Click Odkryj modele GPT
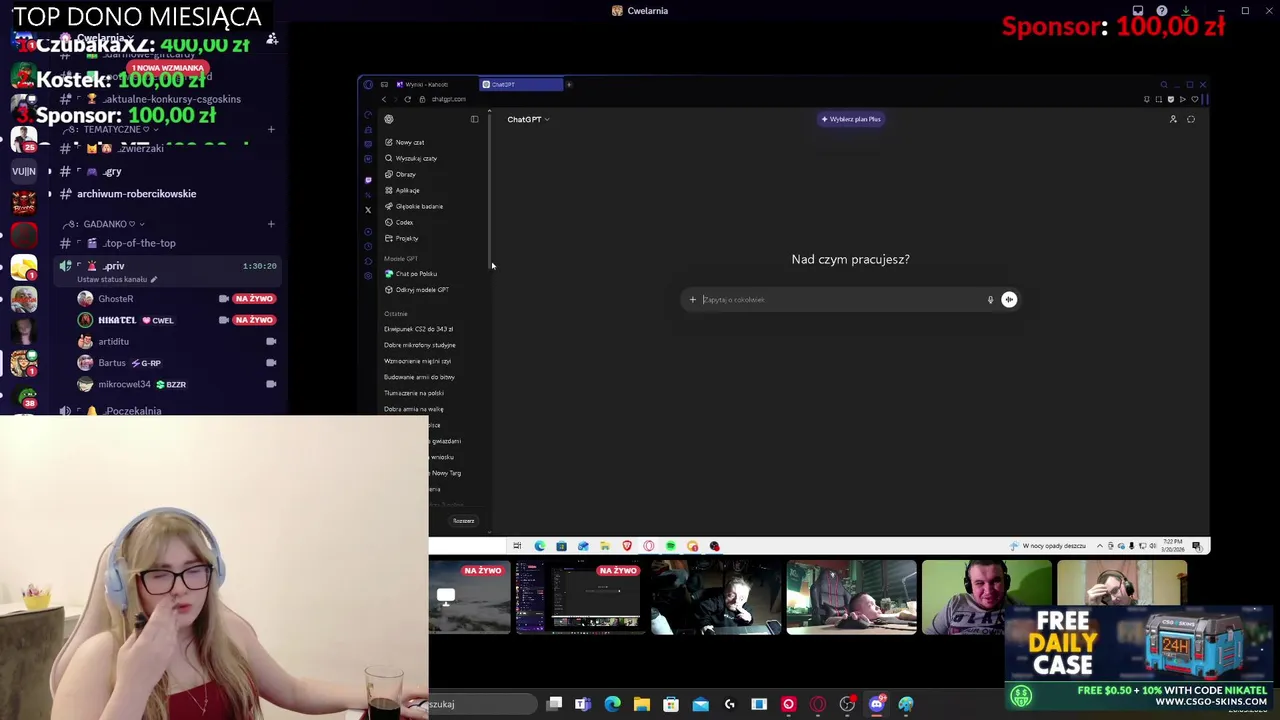 tap(417, 289)
